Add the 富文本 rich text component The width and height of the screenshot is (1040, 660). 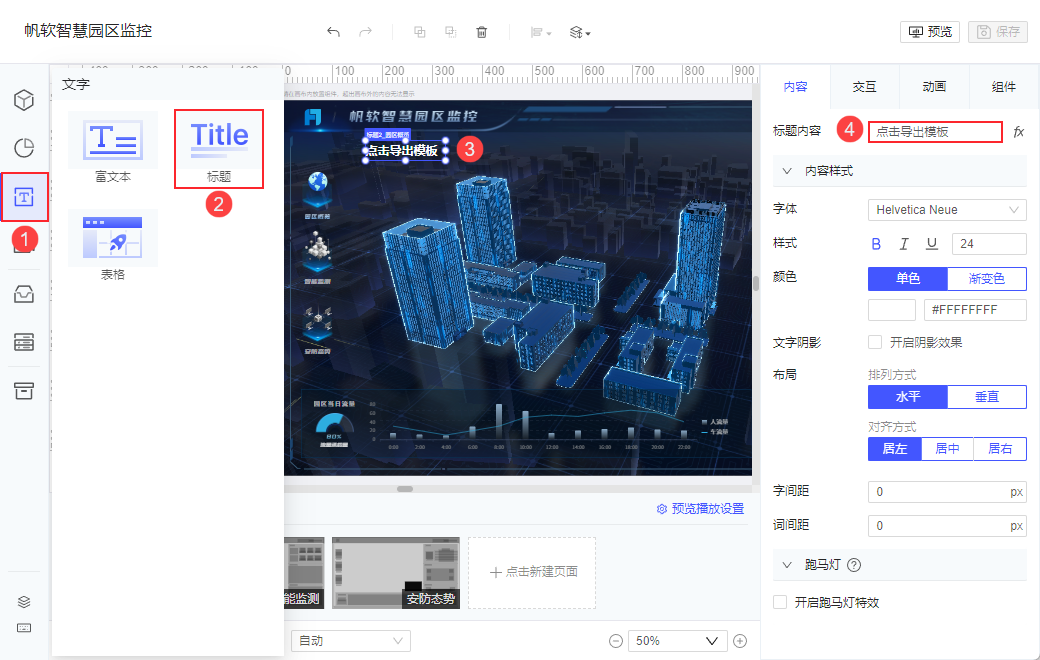point(113,149)
